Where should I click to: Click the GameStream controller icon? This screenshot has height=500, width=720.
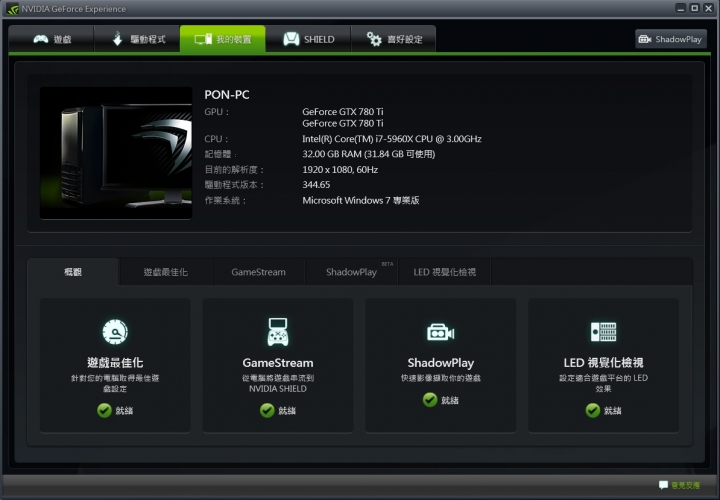pos(278,331)
